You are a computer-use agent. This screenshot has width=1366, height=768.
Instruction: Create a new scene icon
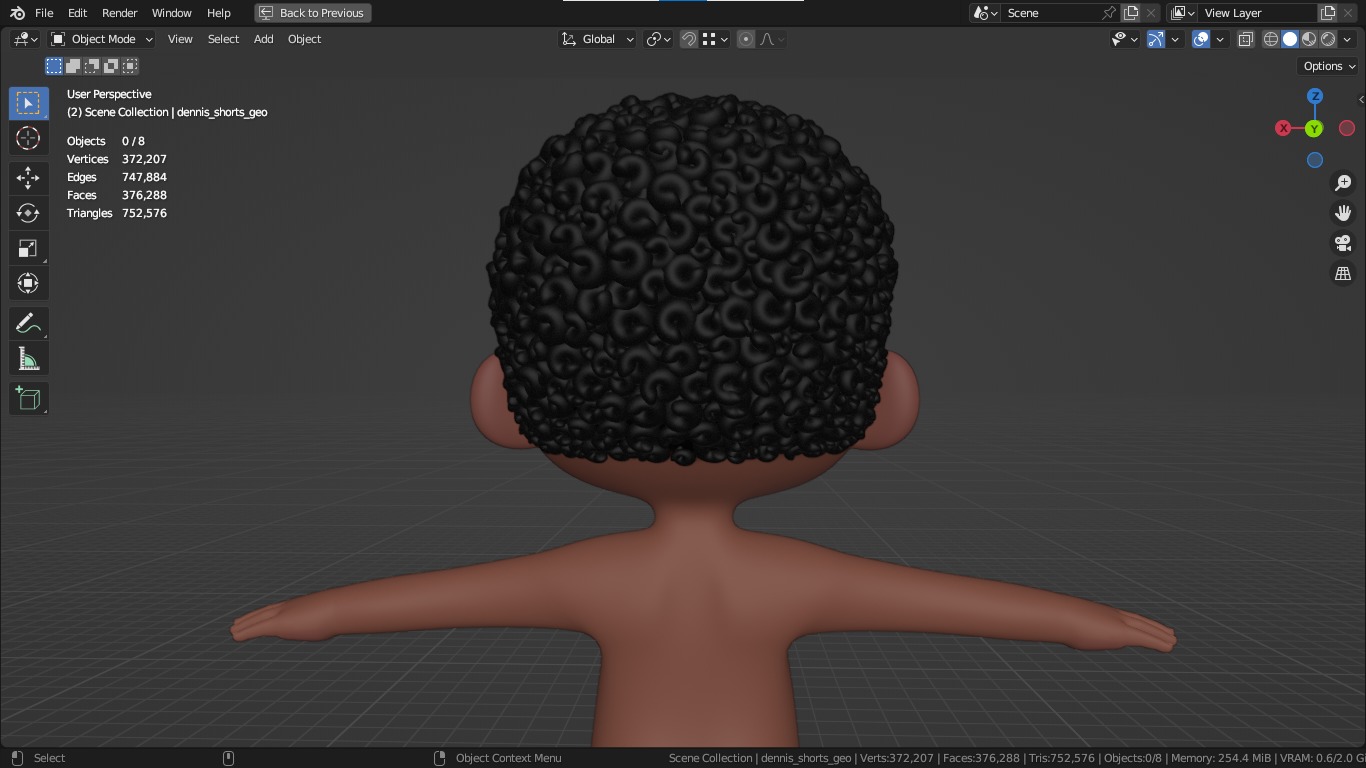click(1131, 13)
